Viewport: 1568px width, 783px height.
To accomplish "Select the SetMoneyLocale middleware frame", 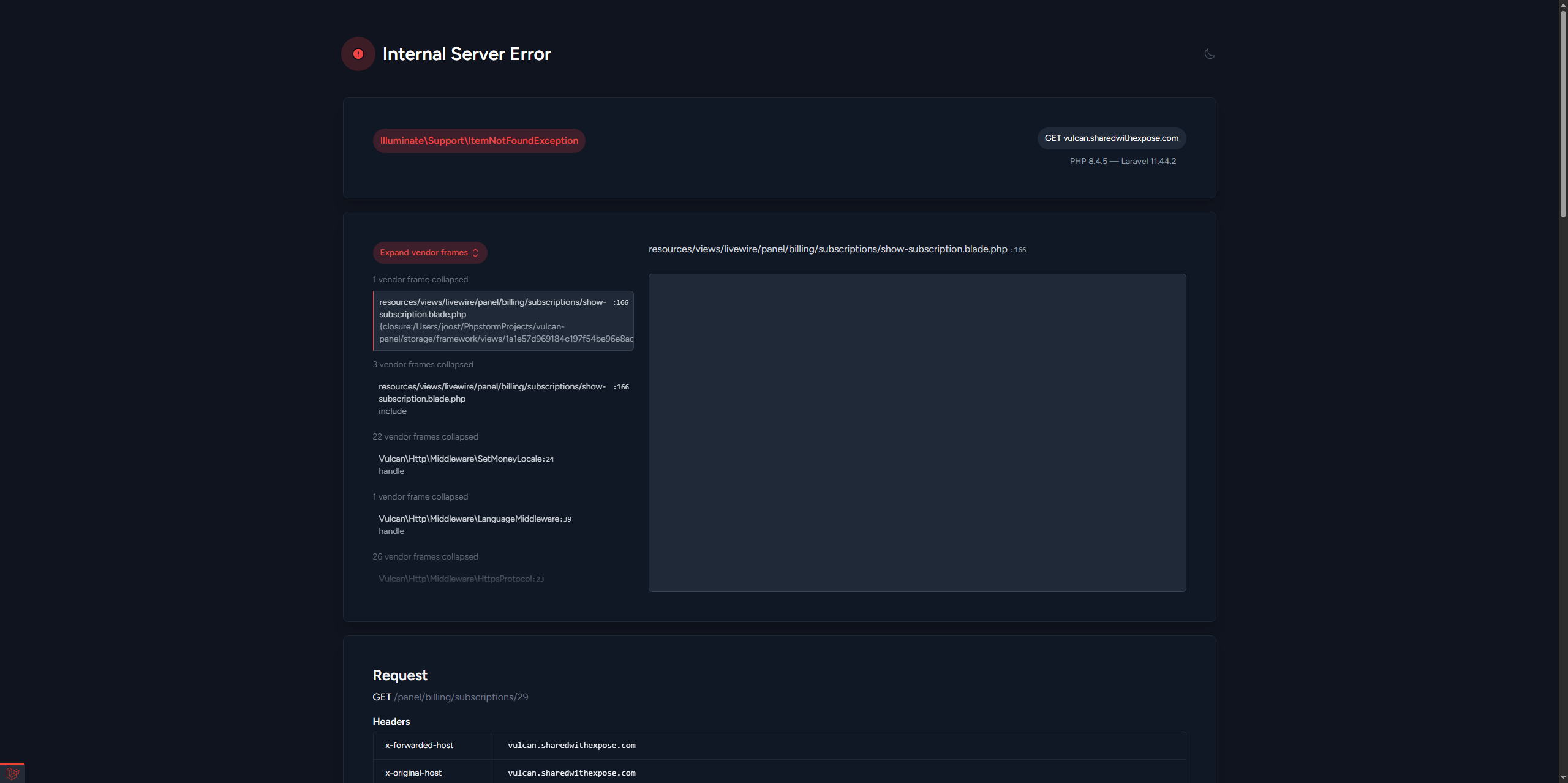I will tap(466, 464).
